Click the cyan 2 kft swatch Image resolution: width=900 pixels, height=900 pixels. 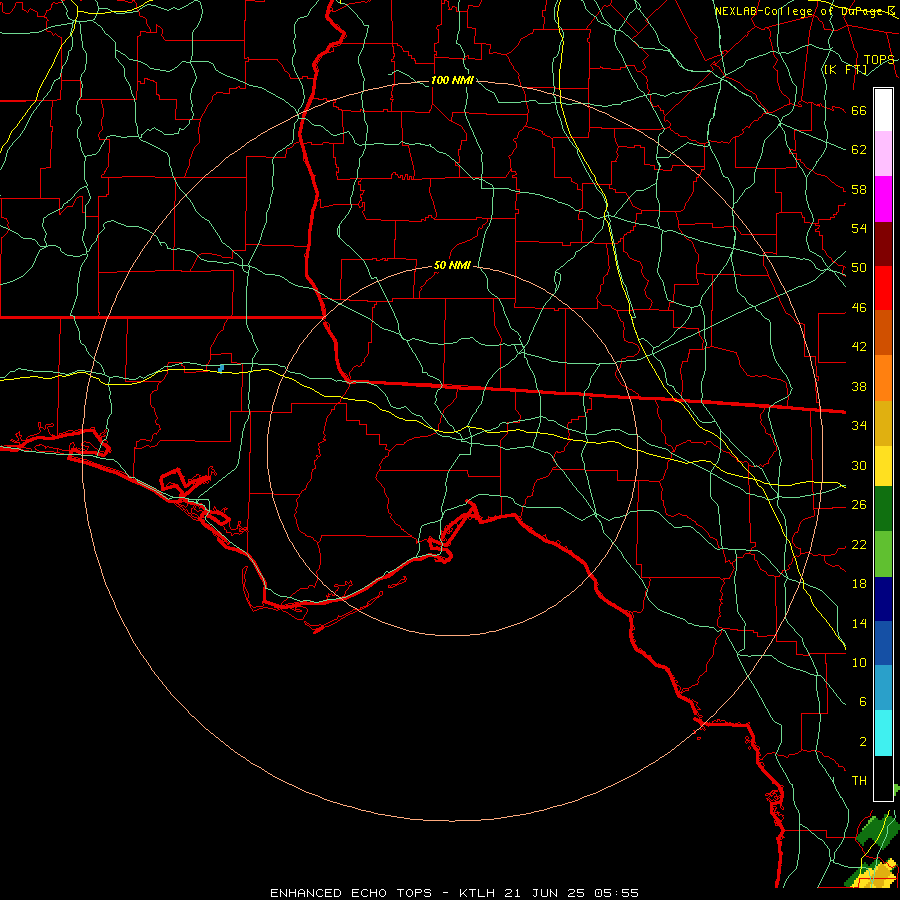[883, 733]
